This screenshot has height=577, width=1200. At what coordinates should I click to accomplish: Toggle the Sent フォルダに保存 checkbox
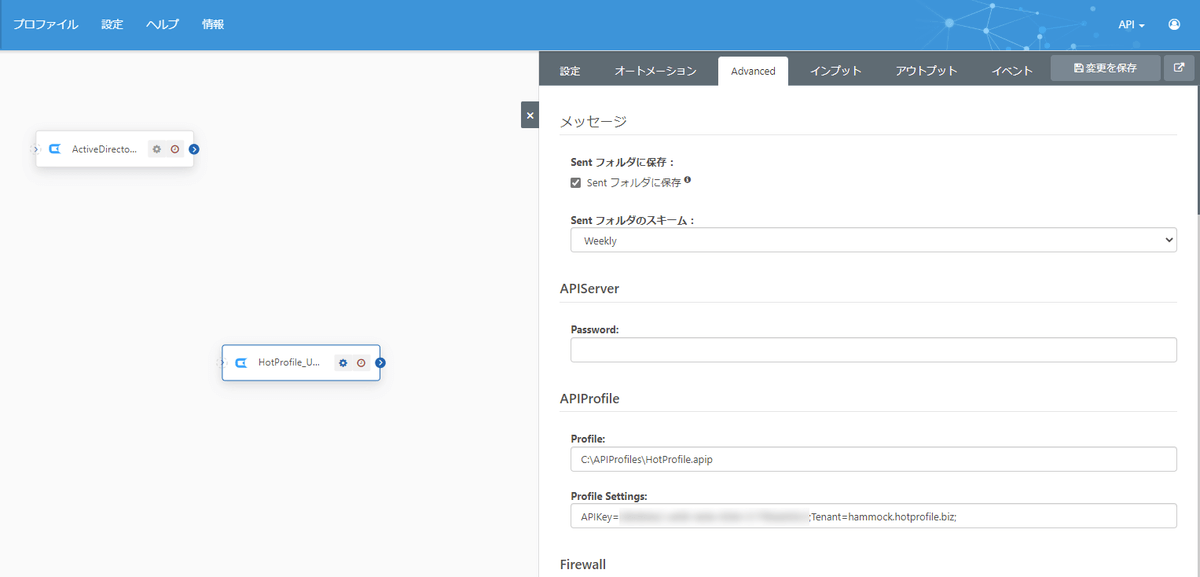(576, 183)
